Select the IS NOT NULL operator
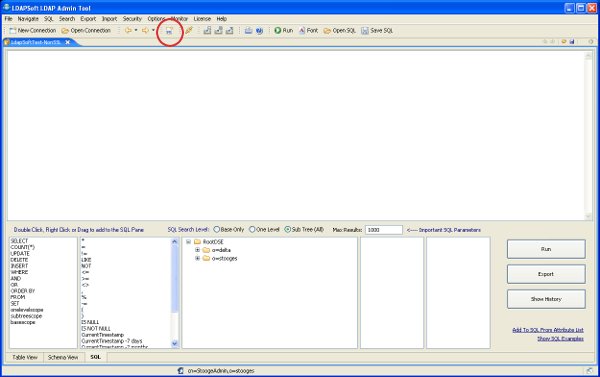 pos(96,329)
